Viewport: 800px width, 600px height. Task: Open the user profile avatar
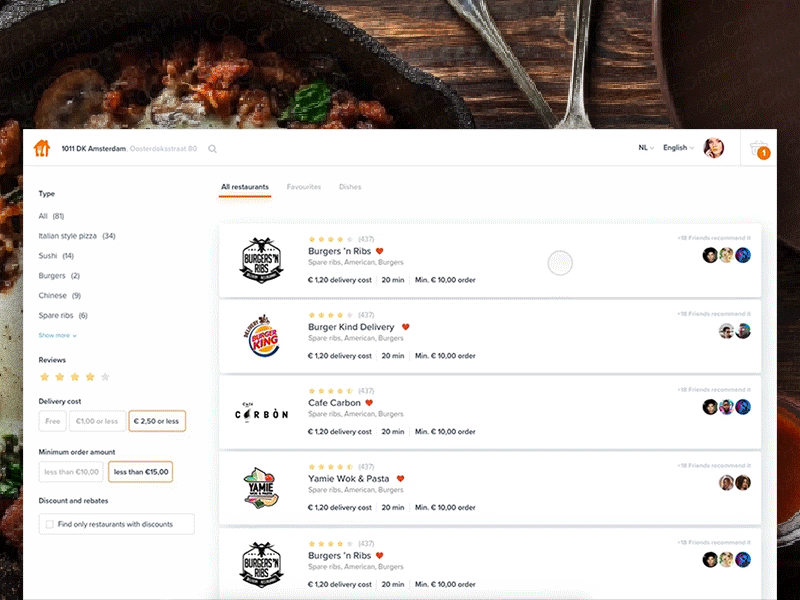pos(714,148)
